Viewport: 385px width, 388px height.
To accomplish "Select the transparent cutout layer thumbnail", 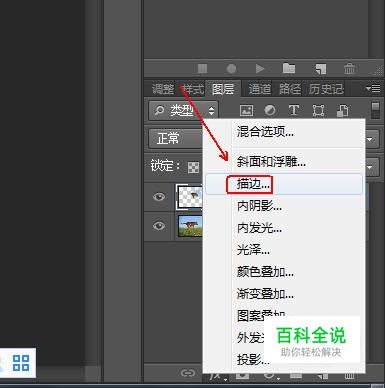I will click(x=190, y=197).
